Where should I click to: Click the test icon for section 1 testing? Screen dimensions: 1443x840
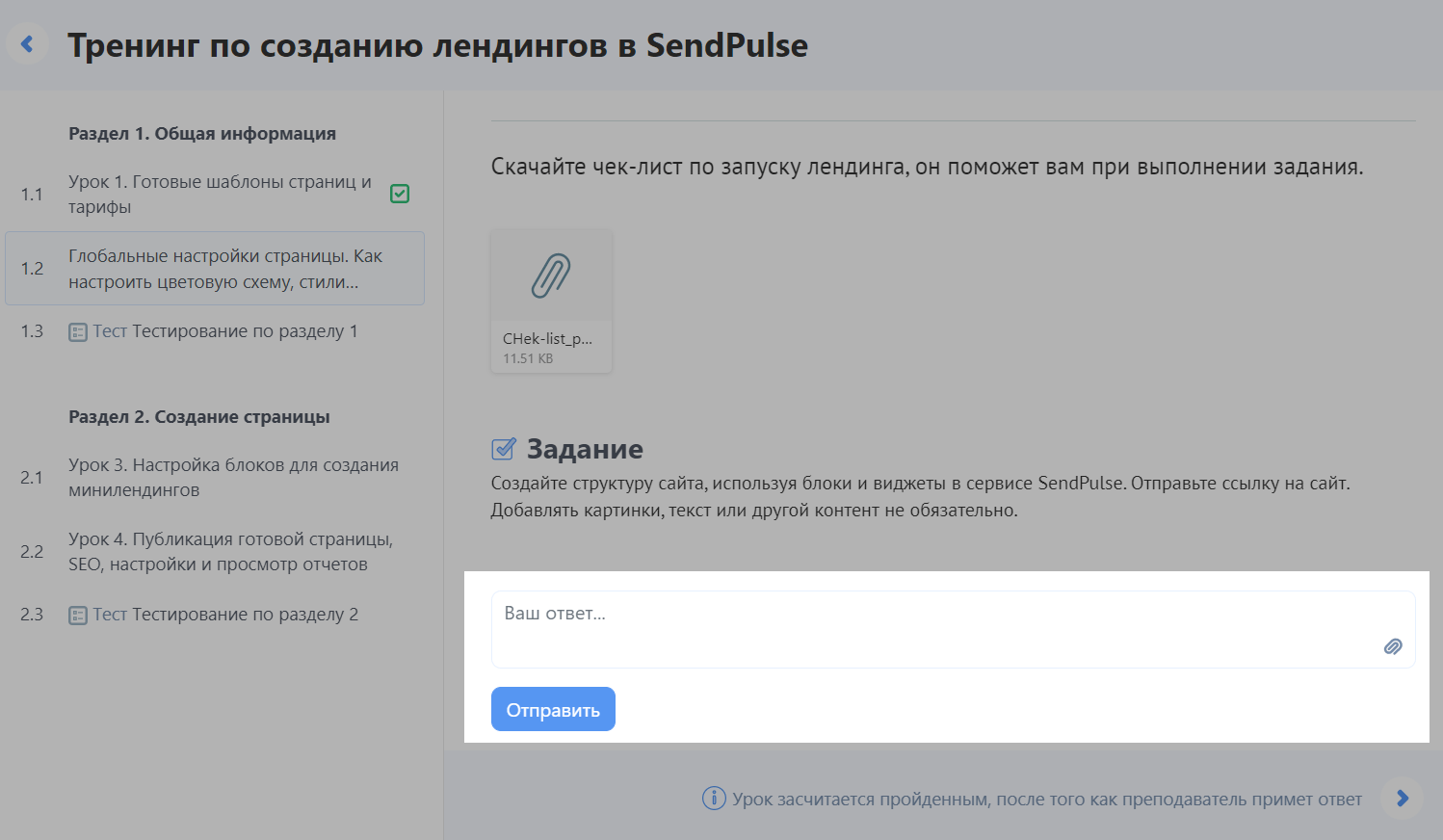(x=78, y=332)
